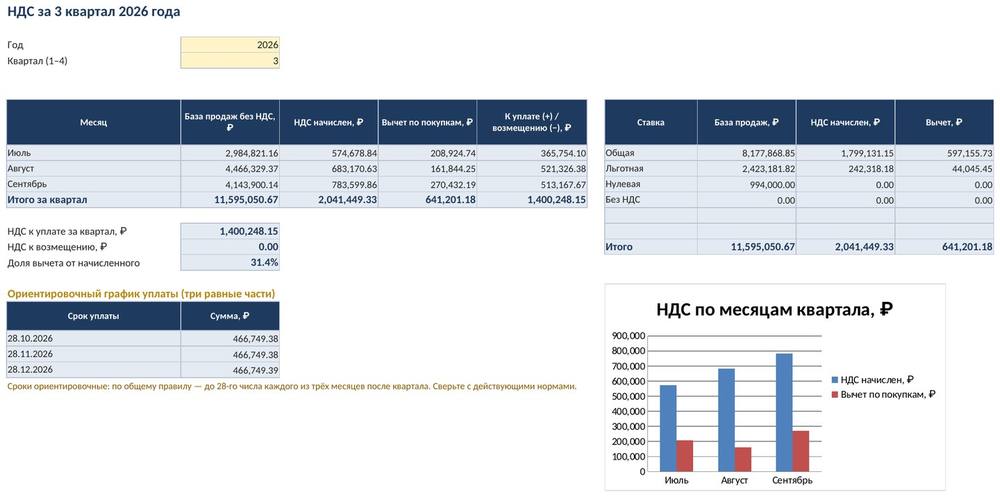Click the 'Вычет, ₽' column header

point(944,122)
